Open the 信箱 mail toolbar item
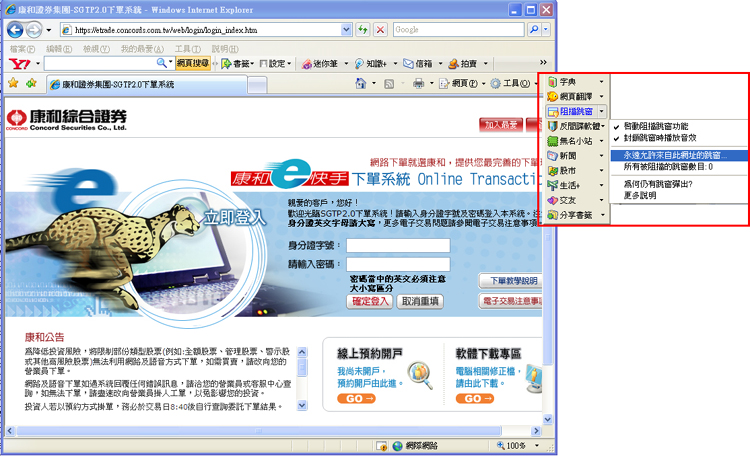 [418, 64]
